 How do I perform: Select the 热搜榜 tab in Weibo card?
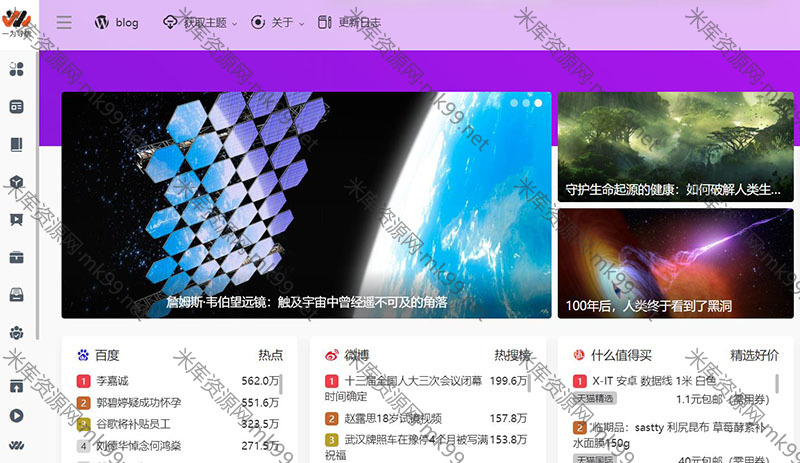pos(512,355)
